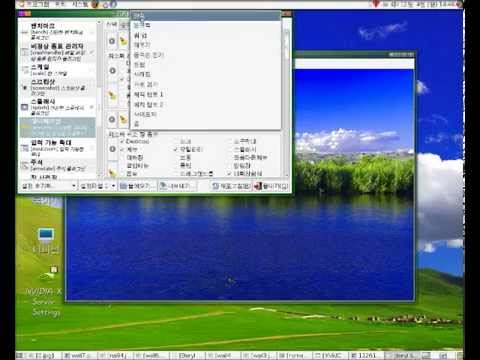Open the 설정파일 dropdown in bottom bar
This screenshot has height=360, width=480.
point(98,186)
